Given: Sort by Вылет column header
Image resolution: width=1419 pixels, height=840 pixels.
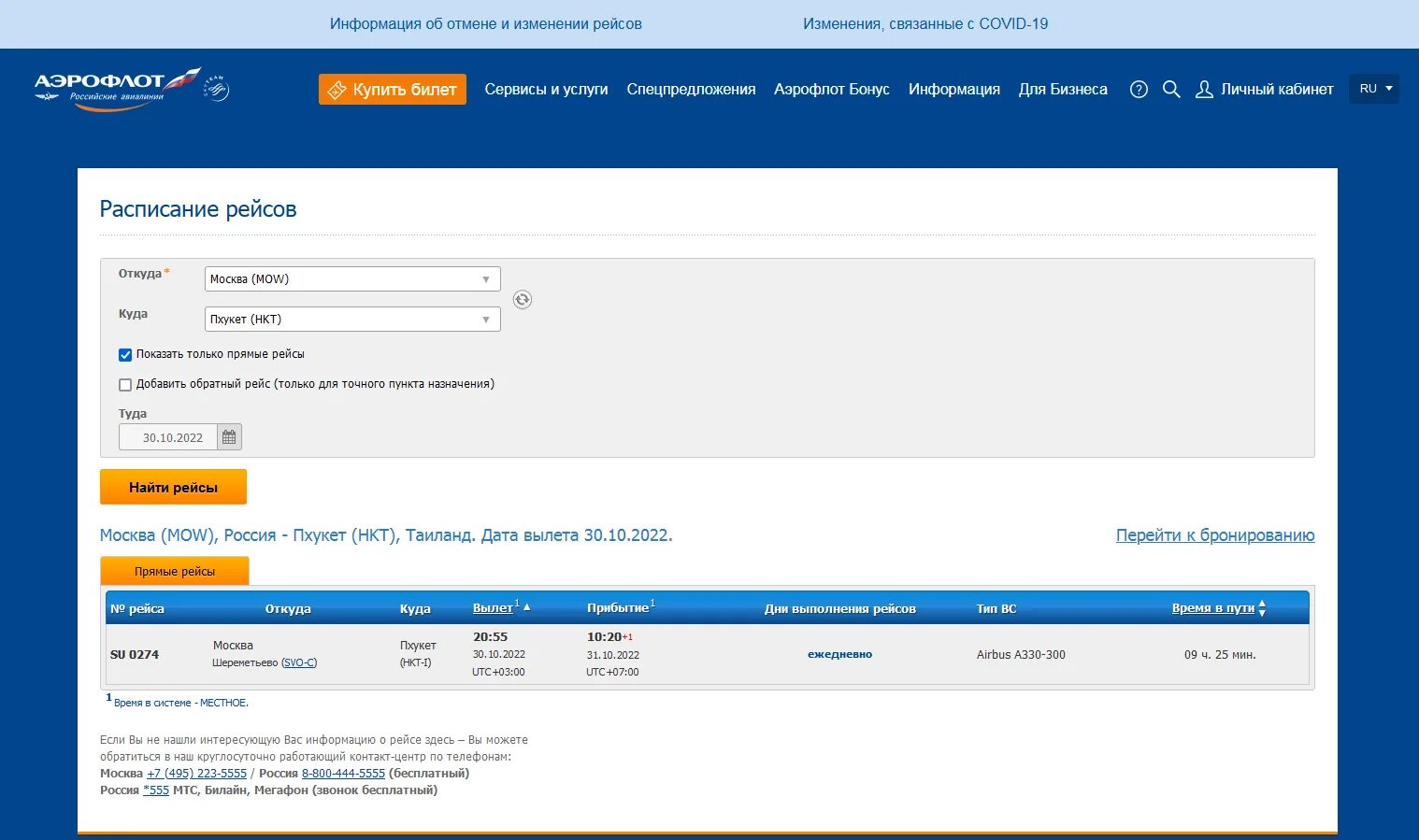Looking at the screenshot, I should pos(493,608).
